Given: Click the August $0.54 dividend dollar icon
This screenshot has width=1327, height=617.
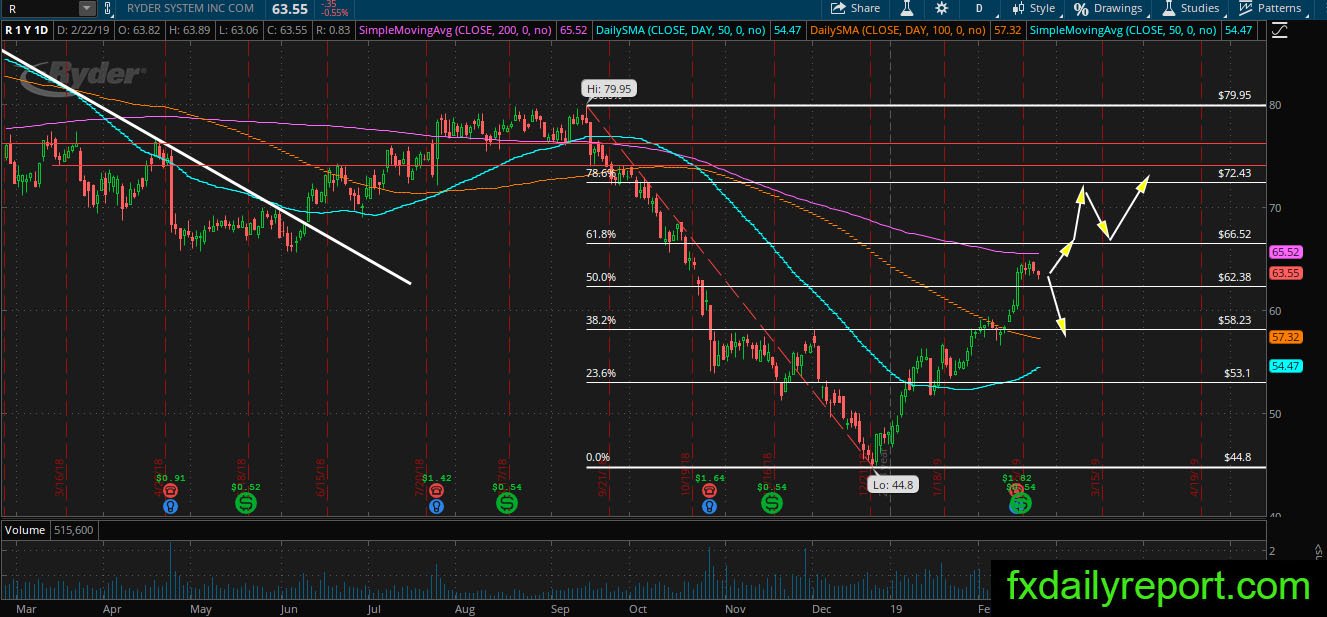Looking at the screenshot, I should point(506,504).
